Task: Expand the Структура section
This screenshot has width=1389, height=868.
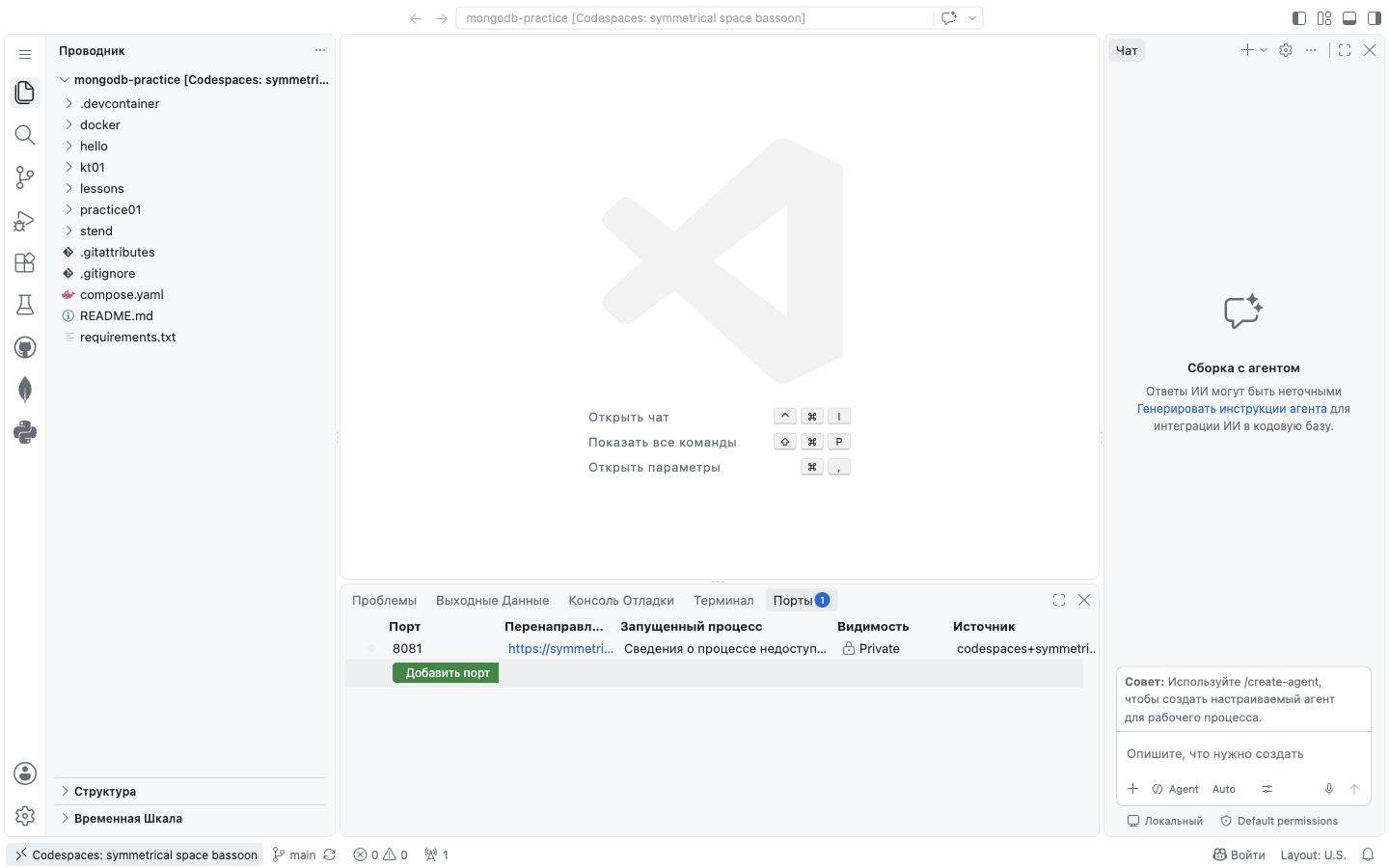Action: 191,792
